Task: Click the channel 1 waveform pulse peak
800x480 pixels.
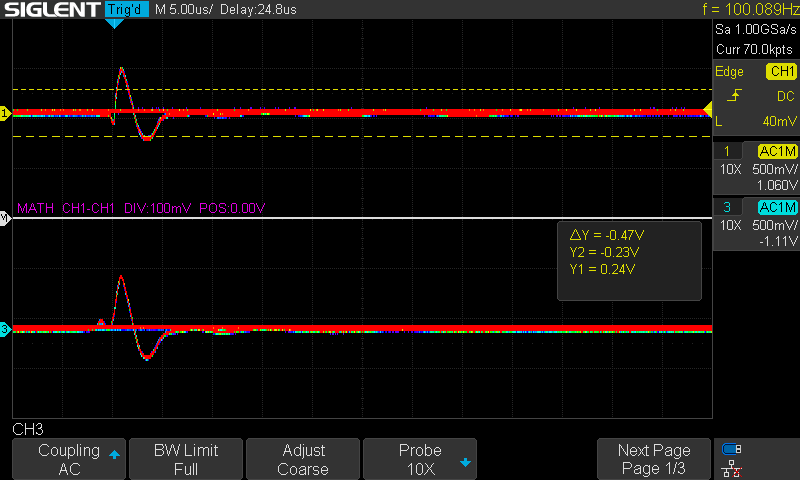Action: pyautogui.click(x=121, y=69)
